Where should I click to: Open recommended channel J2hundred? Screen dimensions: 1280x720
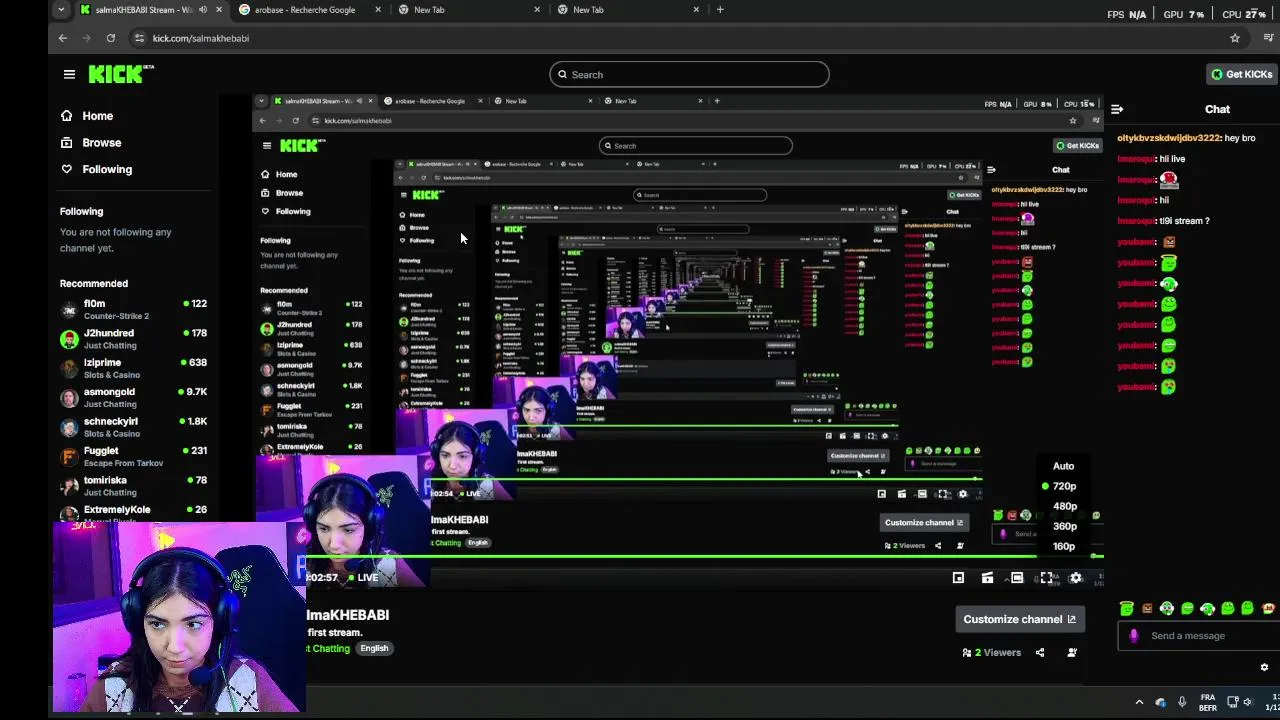pyautogui.click(x=133, y=339)
